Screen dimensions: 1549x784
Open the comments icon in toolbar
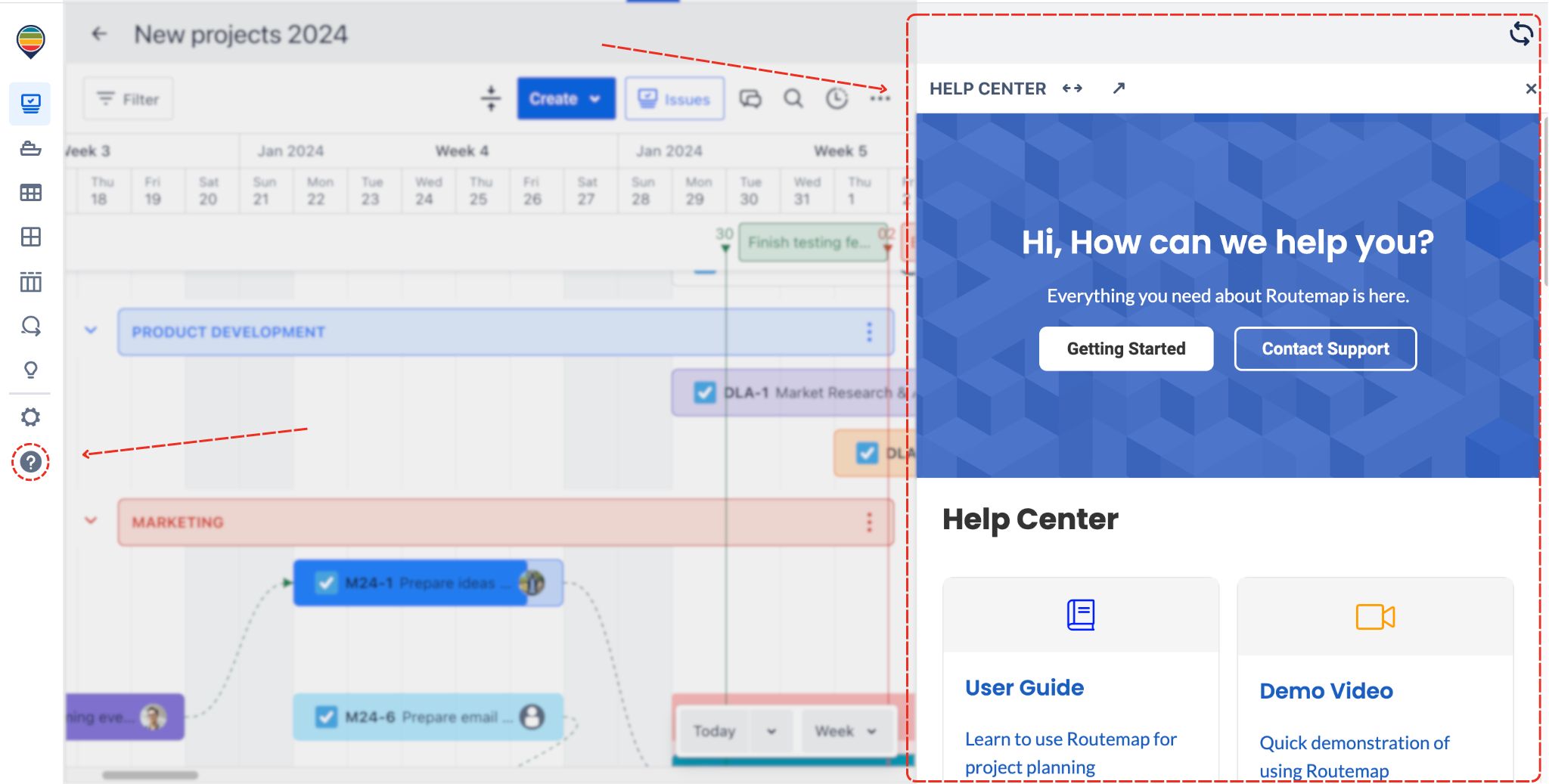[750, 99]
